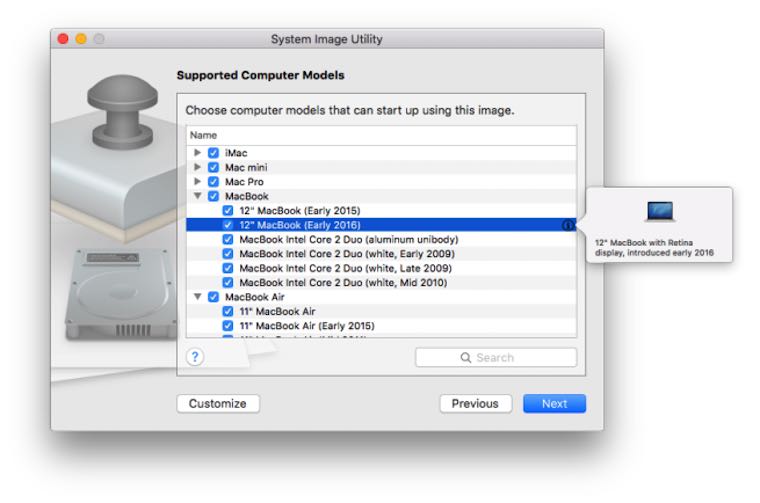This screenshot has height=503, width=760.
Task: Uncheck MacBook white Early 2009 checkbox
Action: 228,254
